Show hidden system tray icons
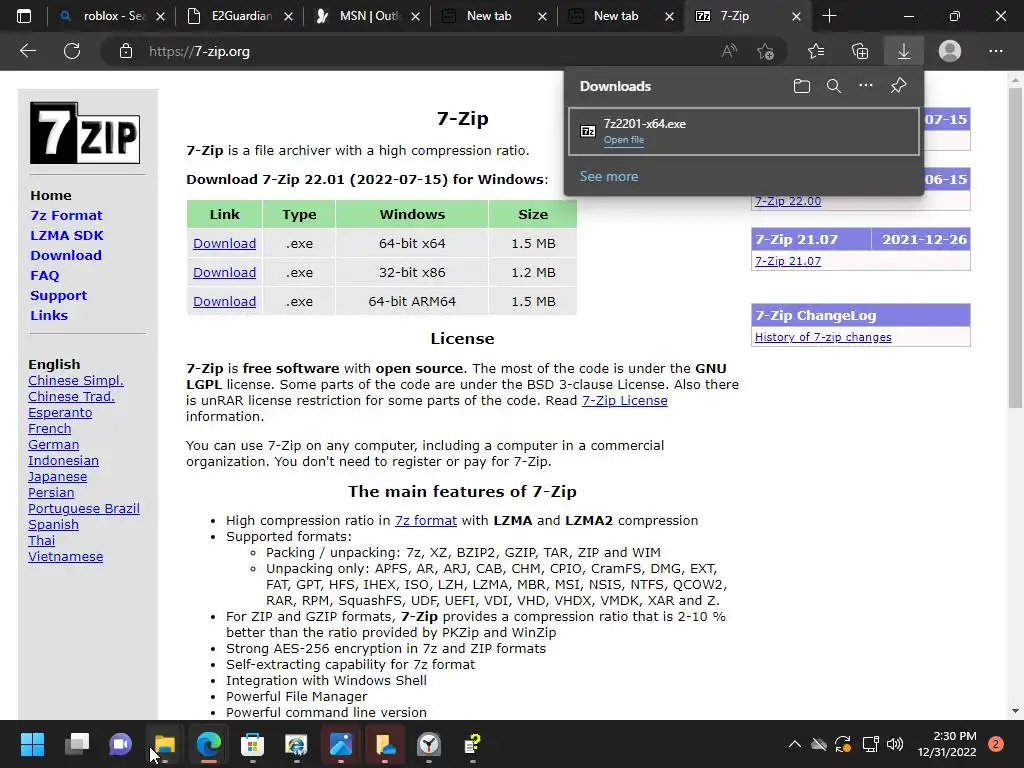This screenshot has height=768, width=1024. pyautogui.click(x=794, y=744)
